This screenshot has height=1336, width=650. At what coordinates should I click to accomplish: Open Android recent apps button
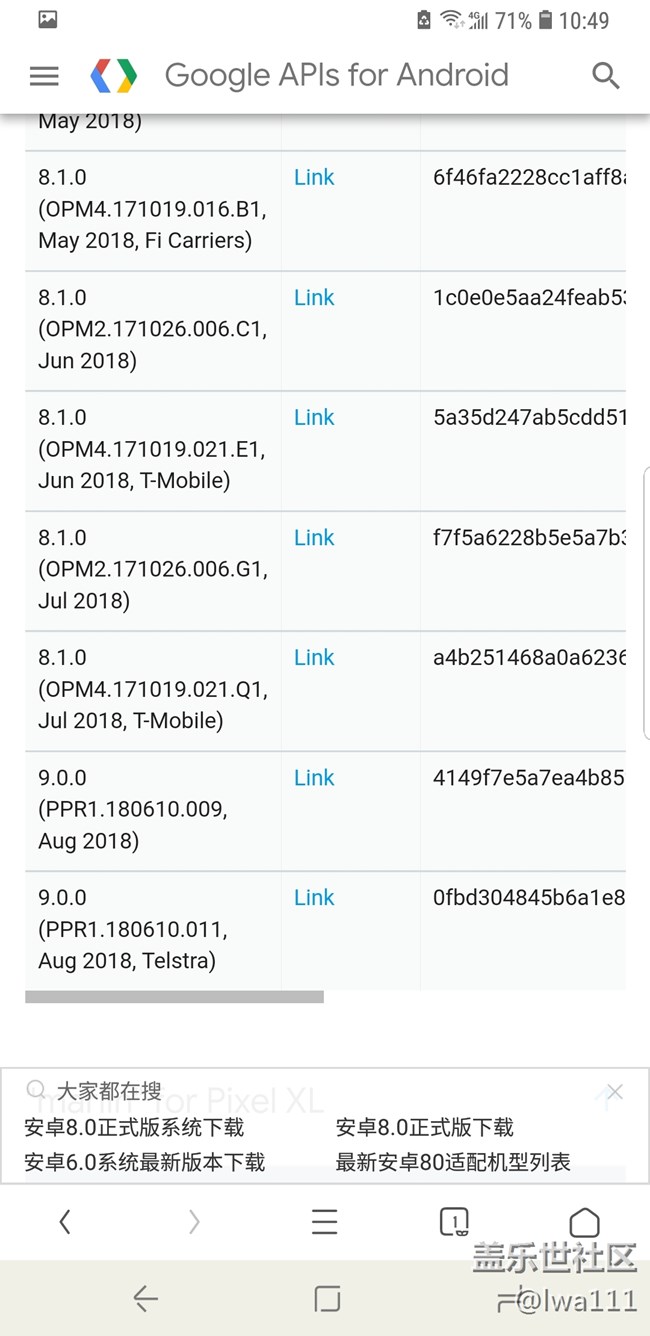point(326,1298)
